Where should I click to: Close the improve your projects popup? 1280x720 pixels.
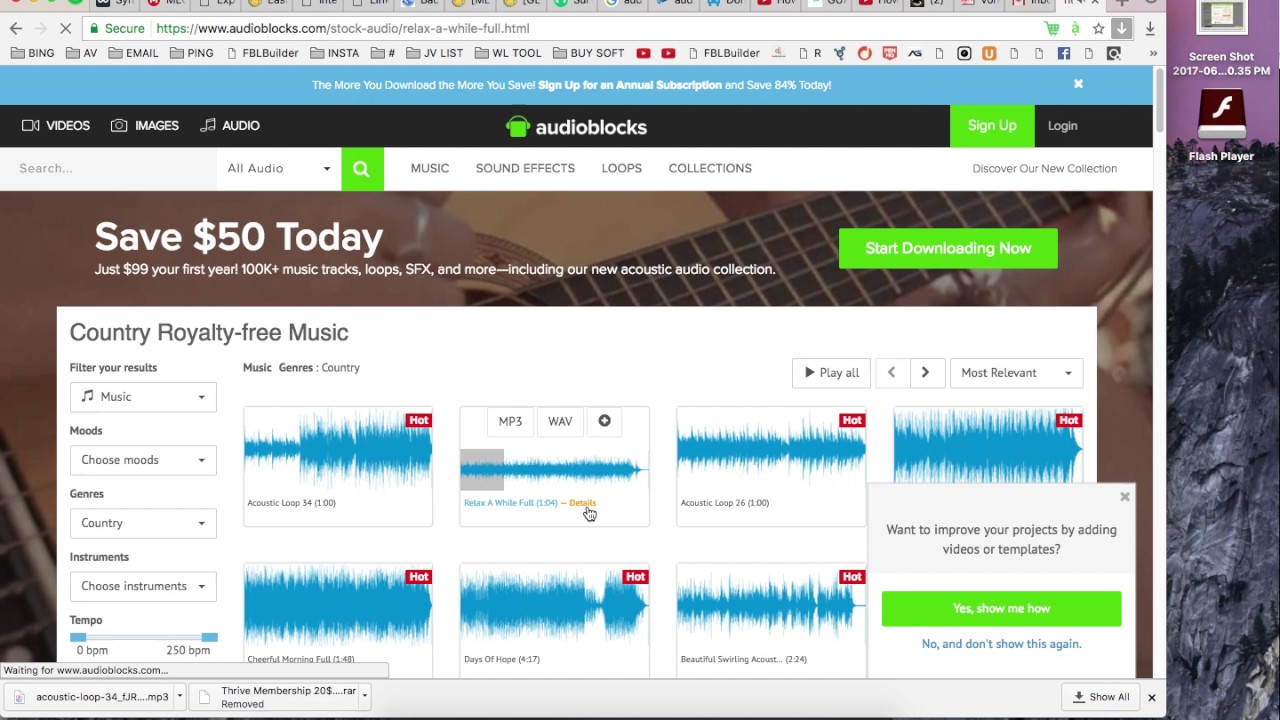pyautogui.click(x=1124, y=496)
